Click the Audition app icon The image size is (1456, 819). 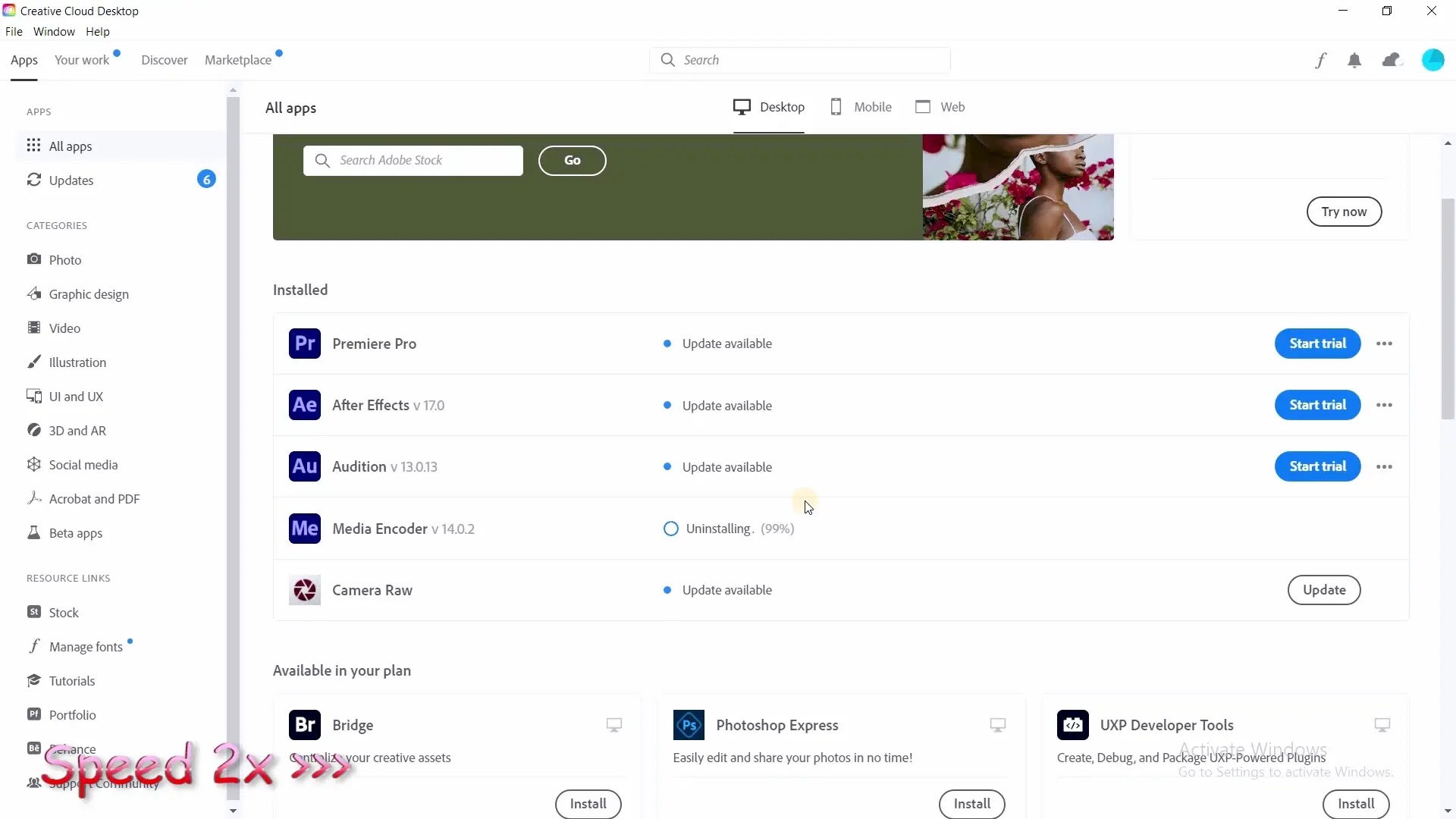point(304,466)
